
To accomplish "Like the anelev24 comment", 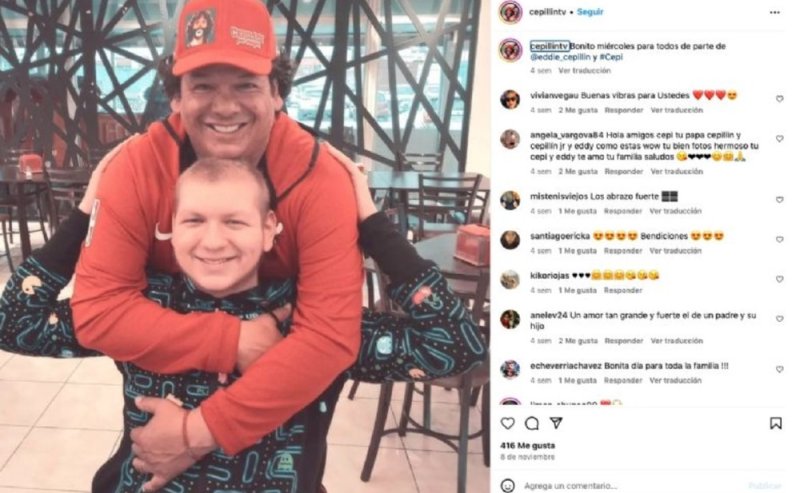I will tap(780, 319).
